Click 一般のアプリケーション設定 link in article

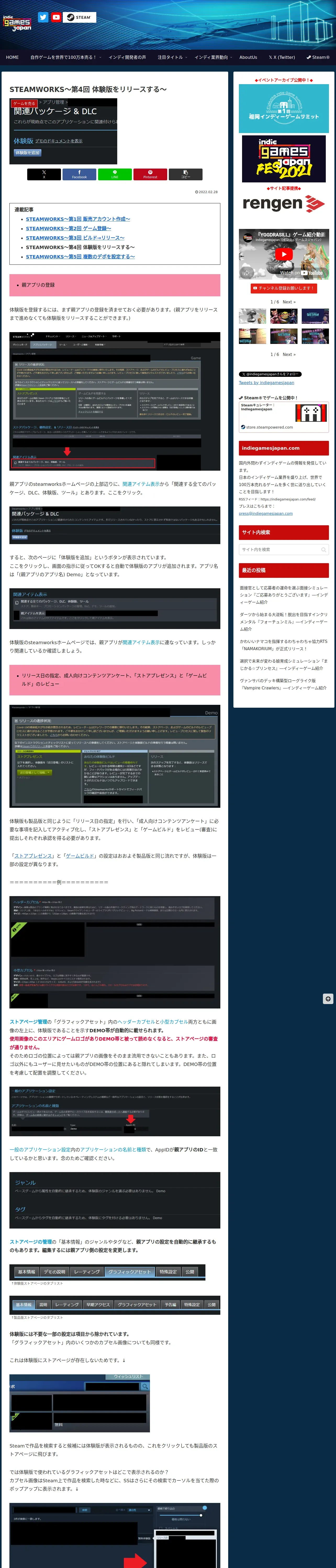click(x=40, y=1150)
